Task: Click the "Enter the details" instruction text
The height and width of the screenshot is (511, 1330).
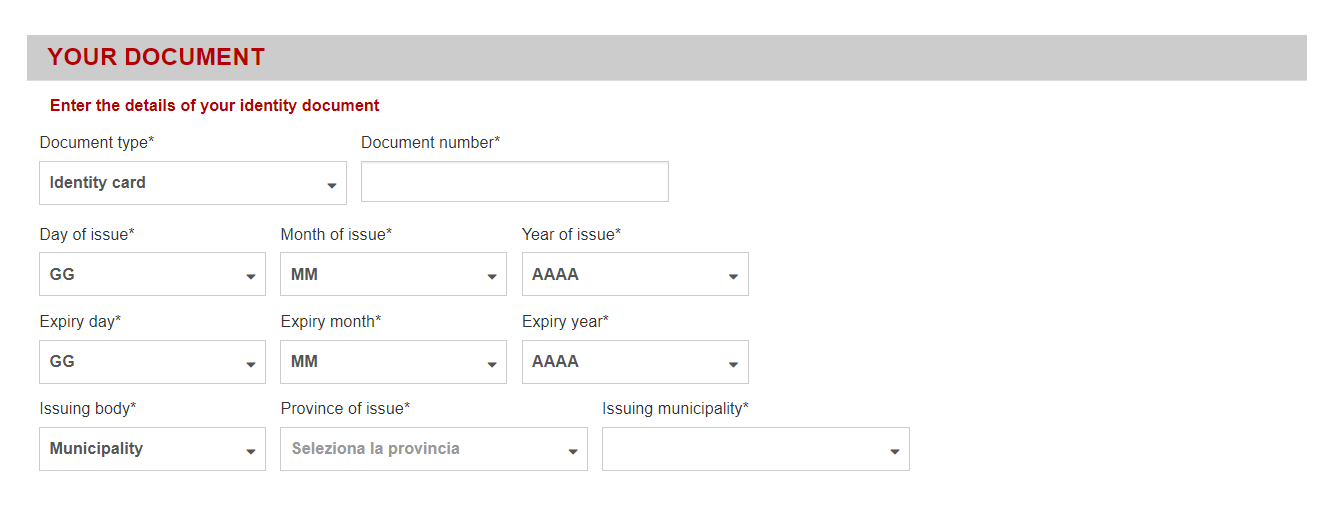Action: click(215, 105)
